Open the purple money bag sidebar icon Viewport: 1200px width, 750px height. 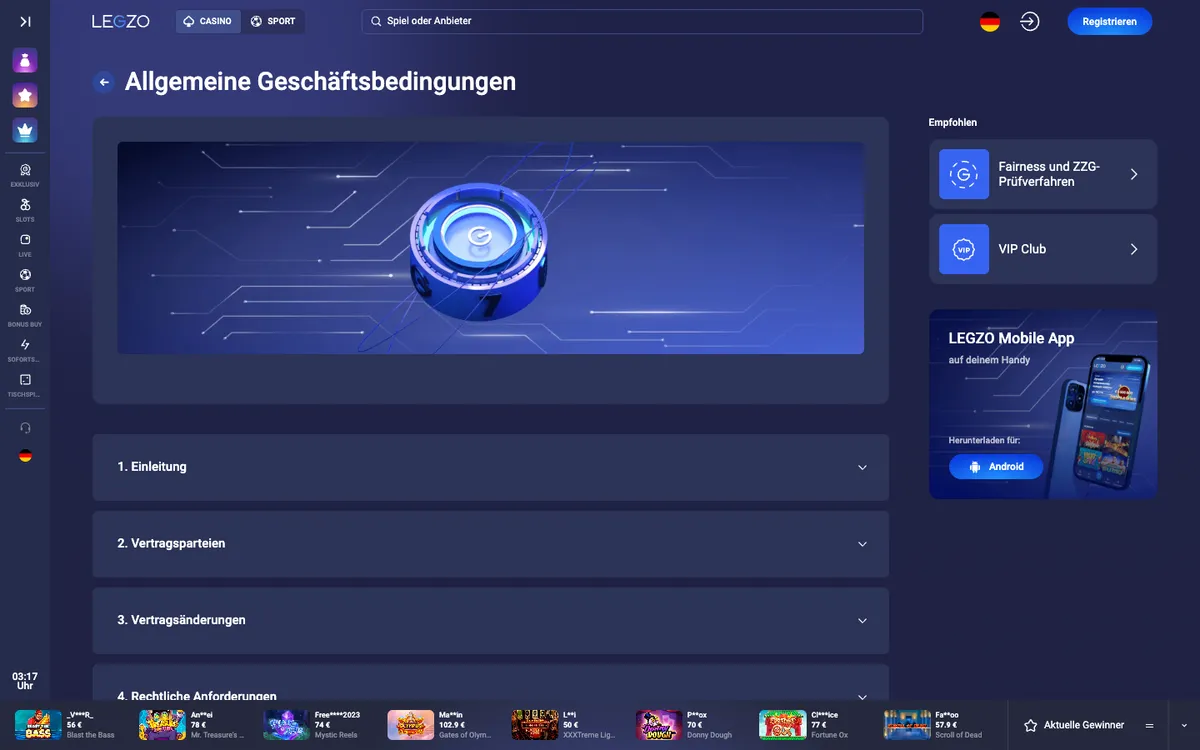[x=25, y=61]
